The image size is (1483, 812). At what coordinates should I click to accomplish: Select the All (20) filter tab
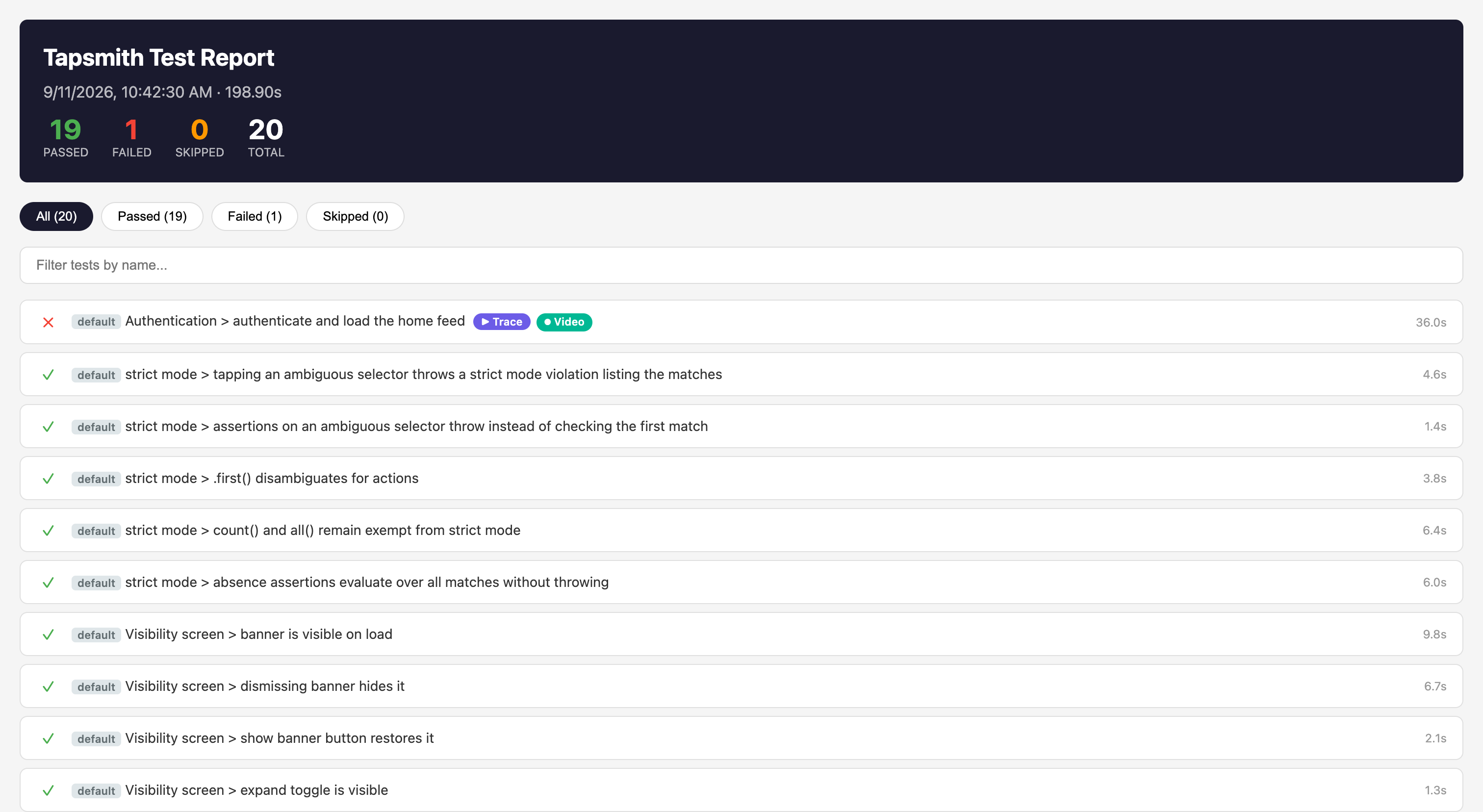tap(56, 216)
